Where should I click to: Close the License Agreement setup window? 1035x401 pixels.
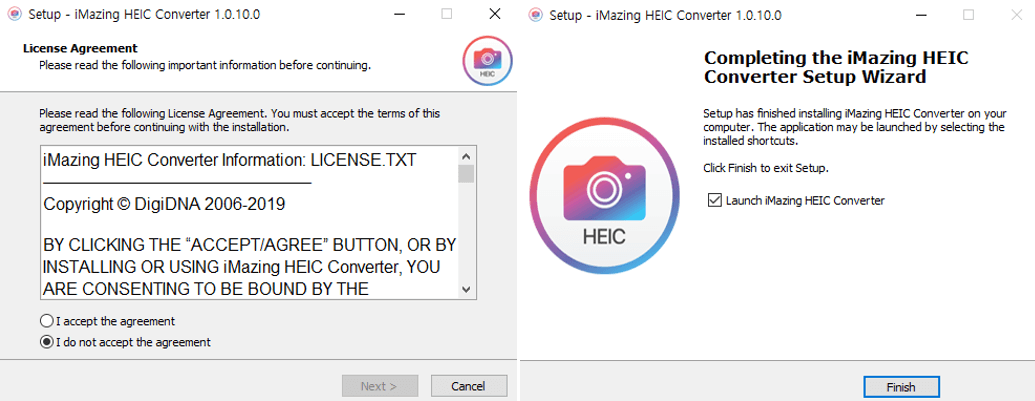pos(494,14)
